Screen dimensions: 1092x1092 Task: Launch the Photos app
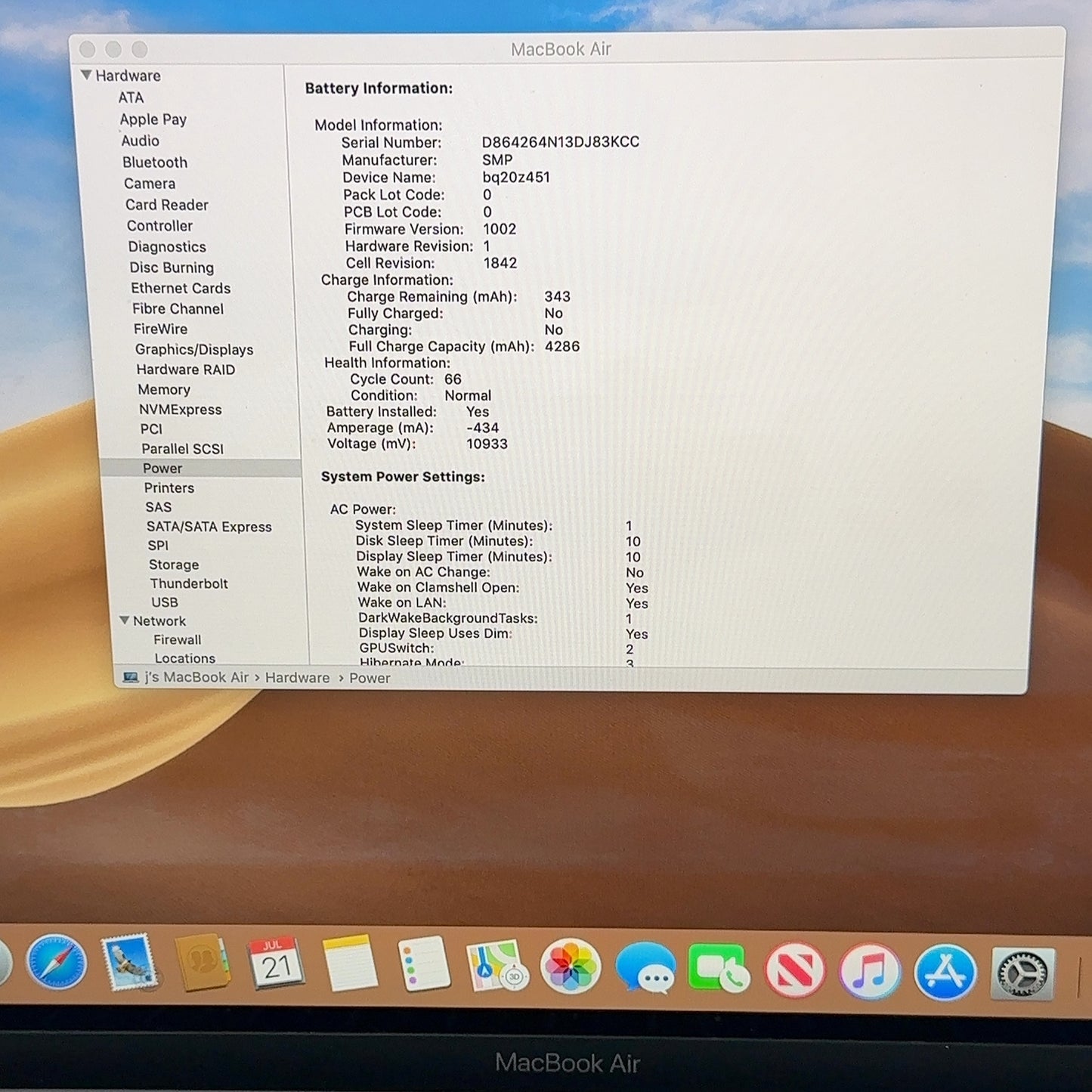click(571, 967)
